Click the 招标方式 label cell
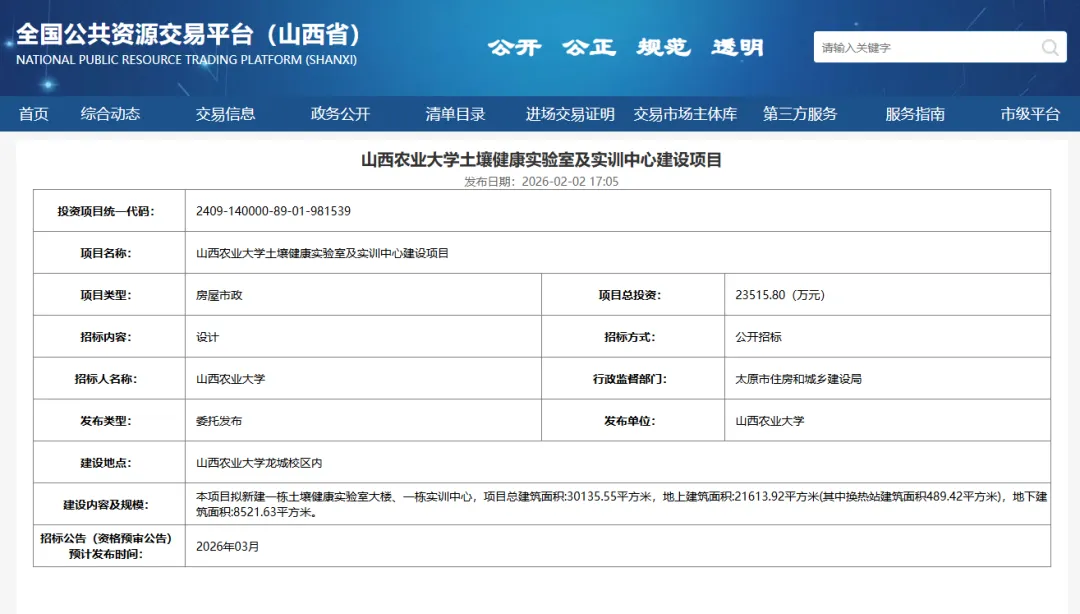The image size is (1080, 614). 633,337
